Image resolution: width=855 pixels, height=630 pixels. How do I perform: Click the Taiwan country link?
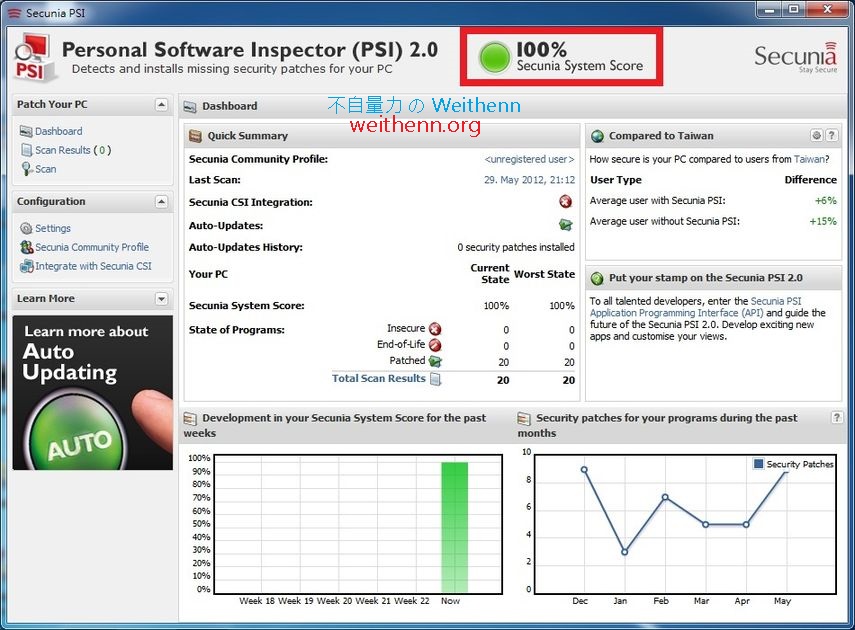809,159
